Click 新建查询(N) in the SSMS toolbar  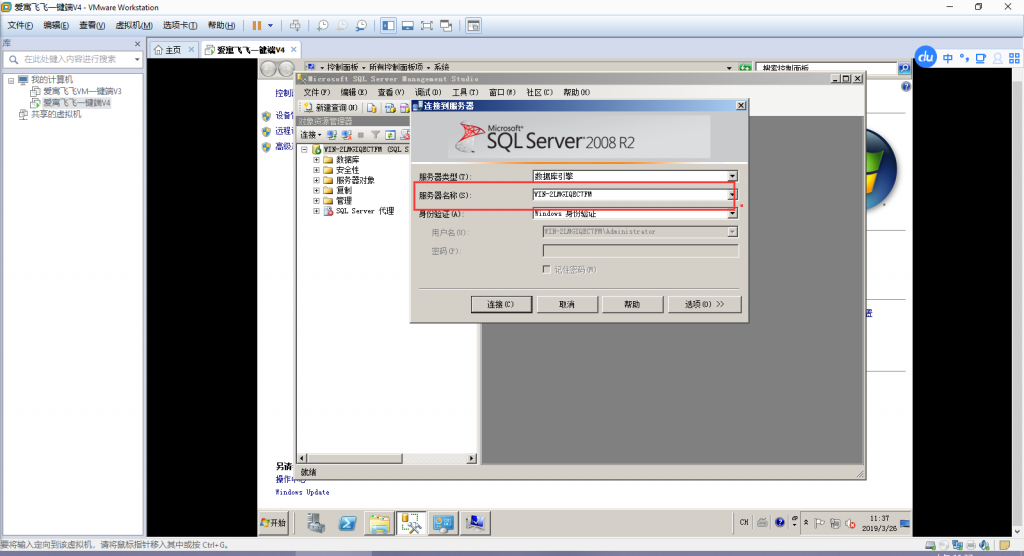click(x=330, y=107)
